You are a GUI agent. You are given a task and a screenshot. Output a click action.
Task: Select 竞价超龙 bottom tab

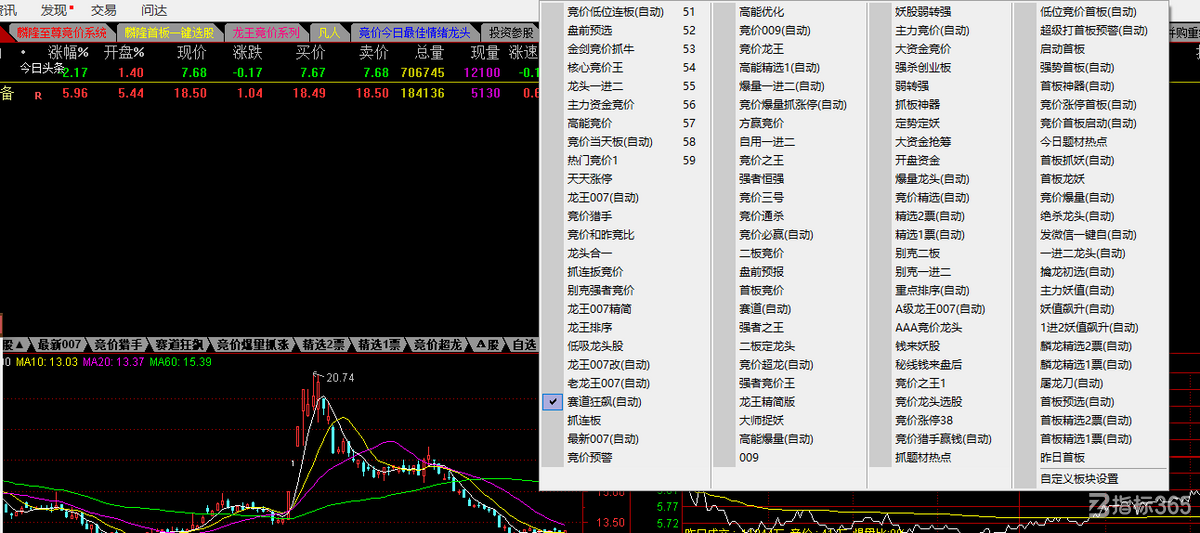pyautogui.click(x=438, y=345)
